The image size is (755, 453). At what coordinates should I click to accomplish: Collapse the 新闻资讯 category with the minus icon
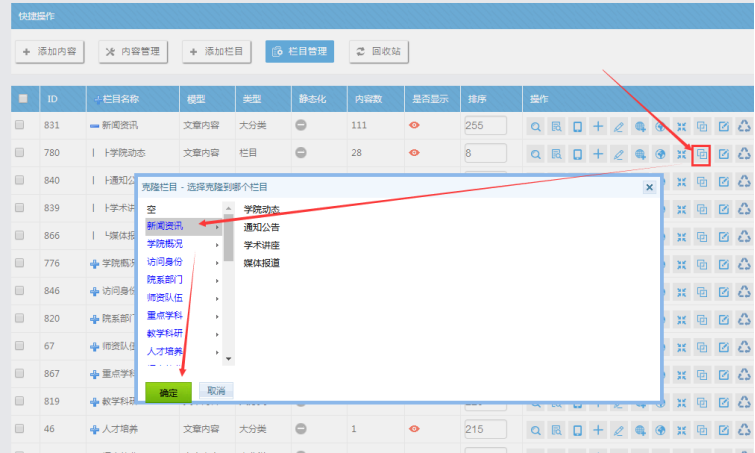point(94,126)
